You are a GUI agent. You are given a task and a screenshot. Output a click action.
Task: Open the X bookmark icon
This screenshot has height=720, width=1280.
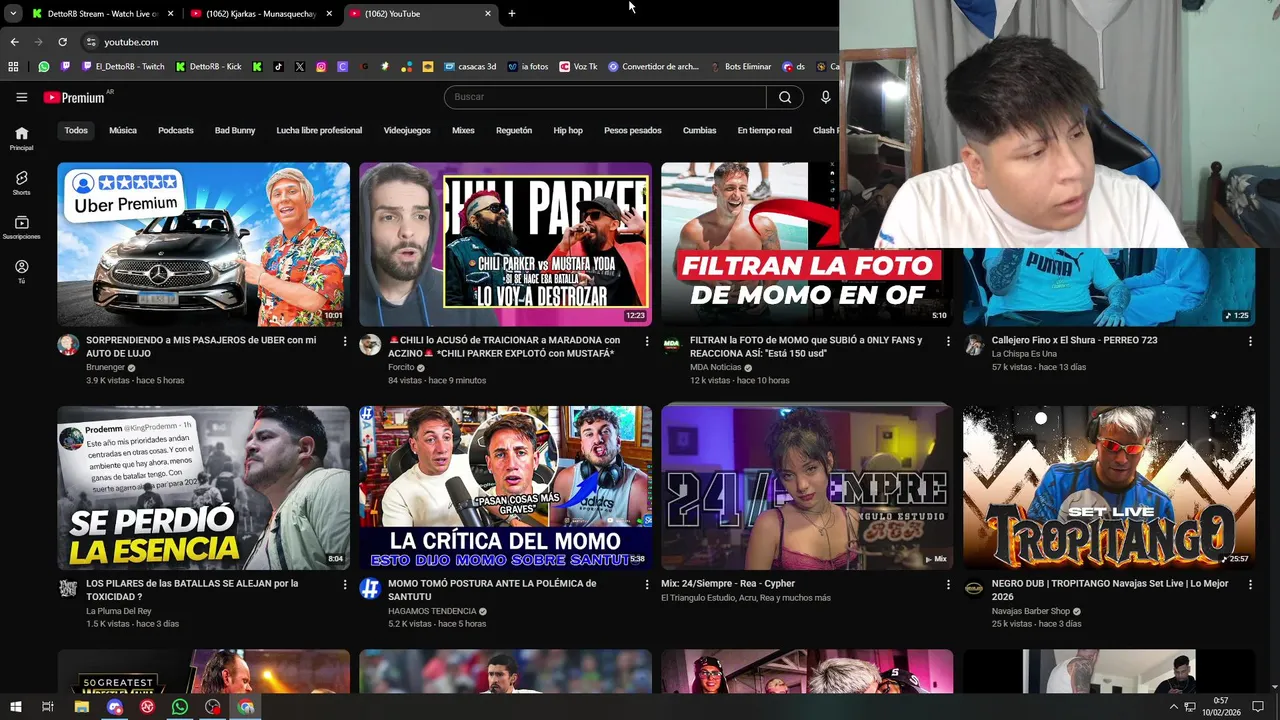tap(300, 66)
